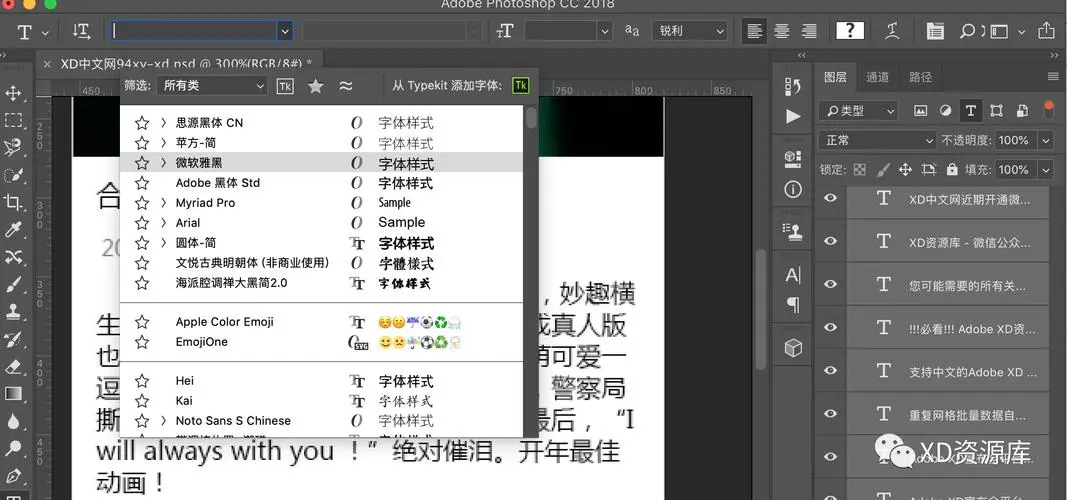Select the Blur drop tool

(13, 421)
